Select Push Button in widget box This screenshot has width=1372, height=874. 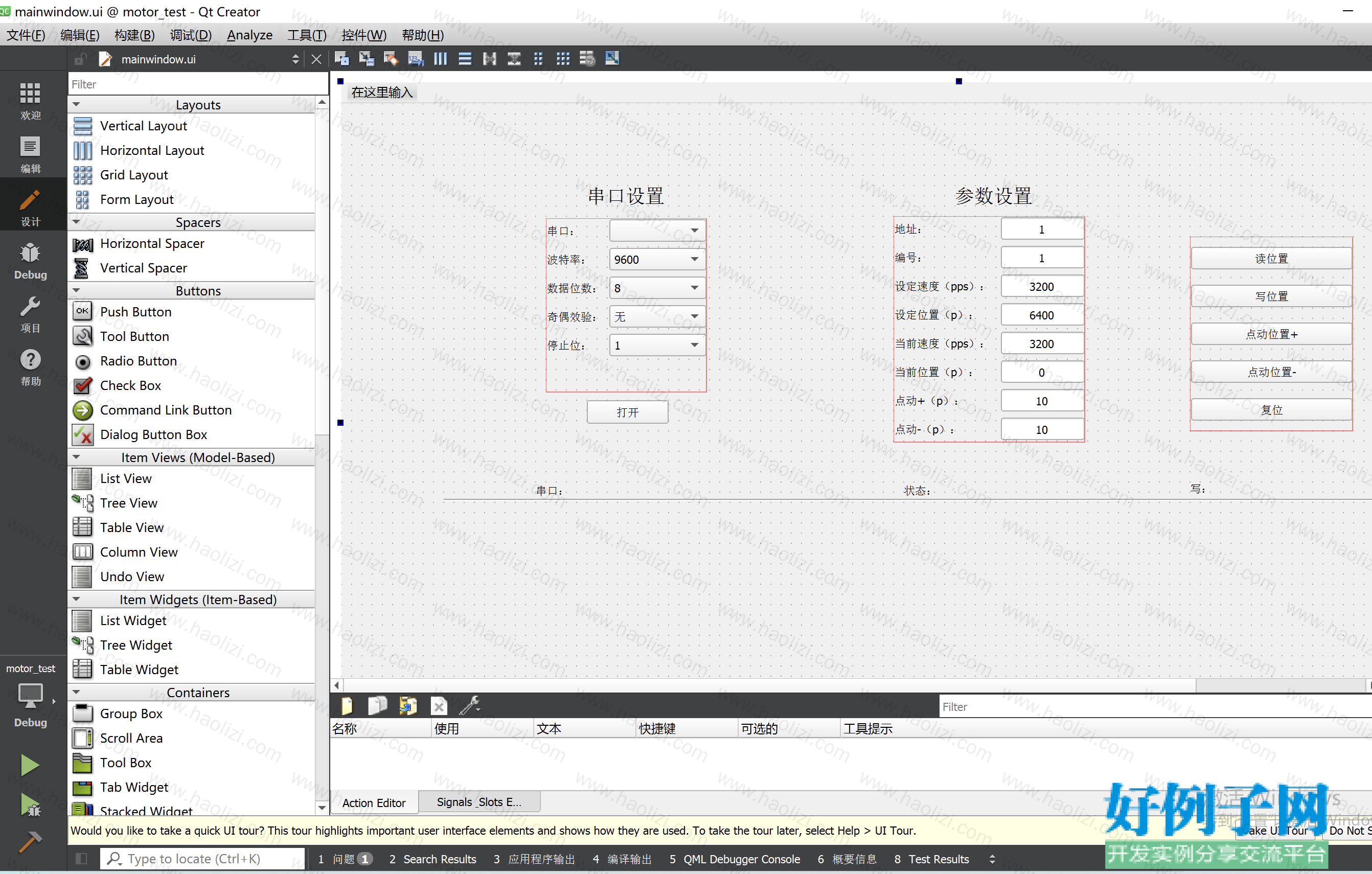(135, 312)
